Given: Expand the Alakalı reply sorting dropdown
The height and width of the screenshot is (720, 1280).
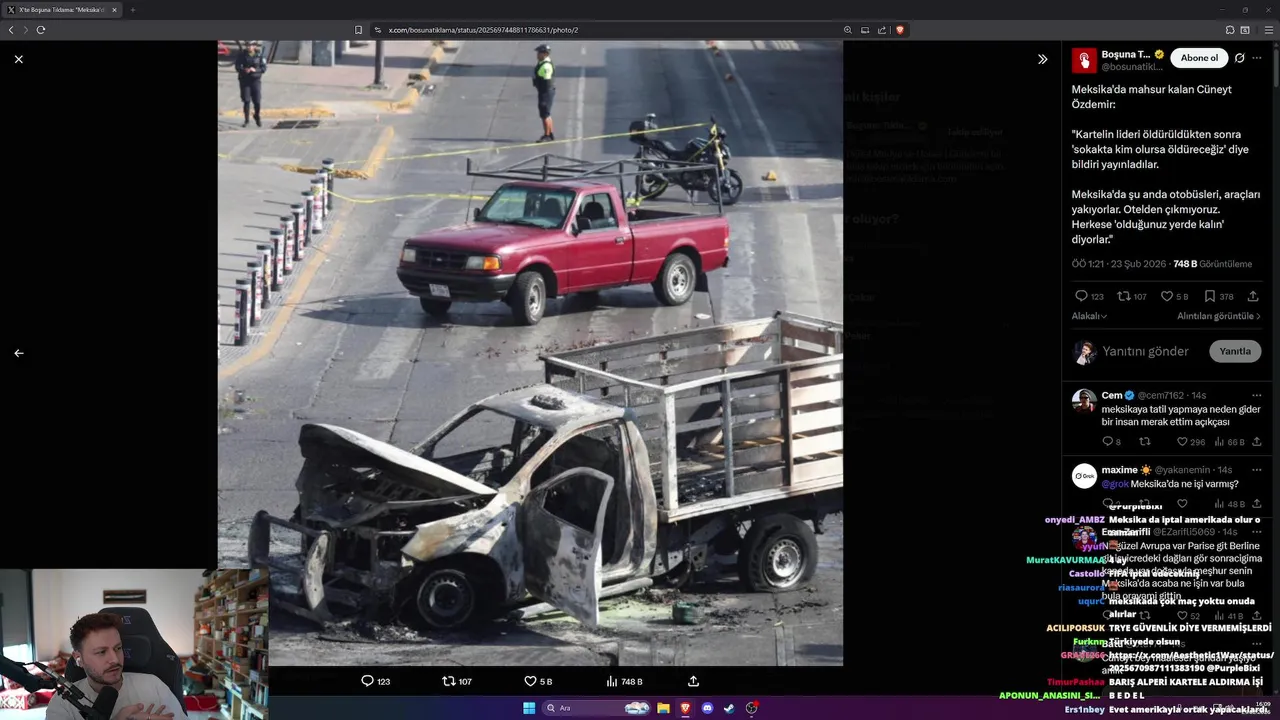Looking at the screenshot, I should point(1089,316).
